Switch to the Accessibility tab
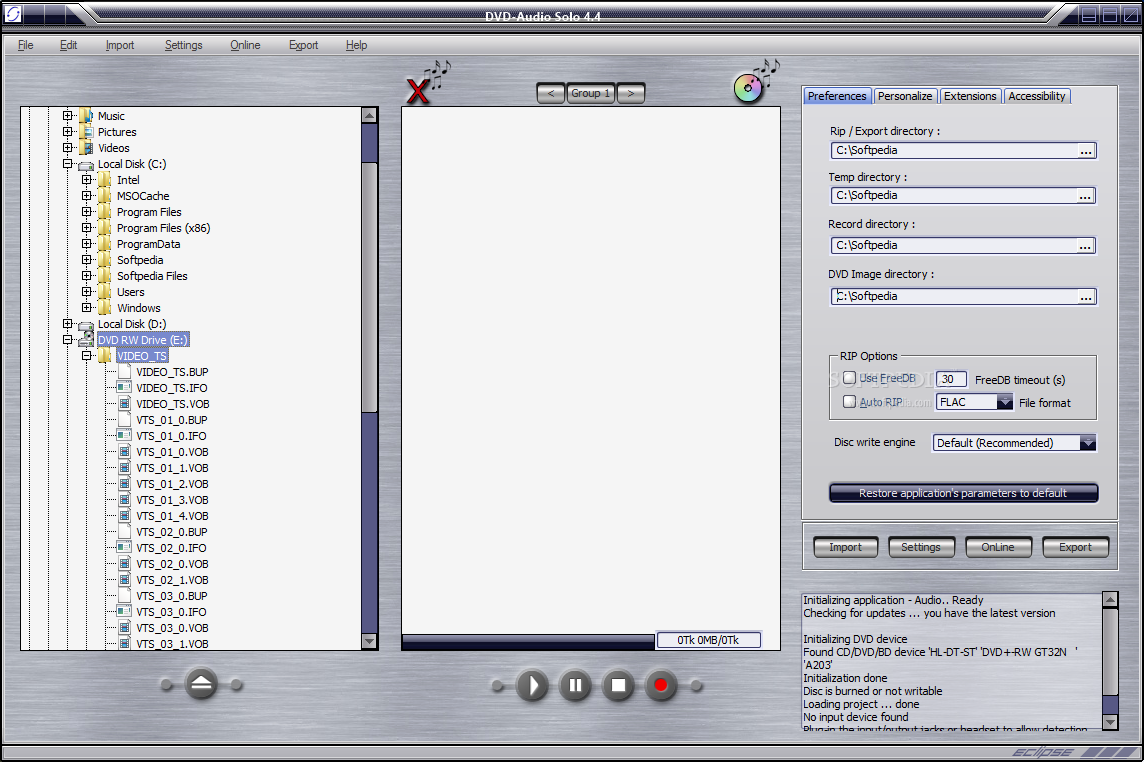Image resolution: width=1144 pixels, height=762 pixels. click(1037, 96)
